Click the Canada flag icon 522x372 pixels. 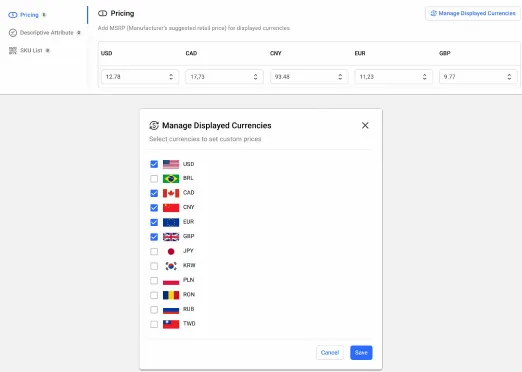point(171,193)
